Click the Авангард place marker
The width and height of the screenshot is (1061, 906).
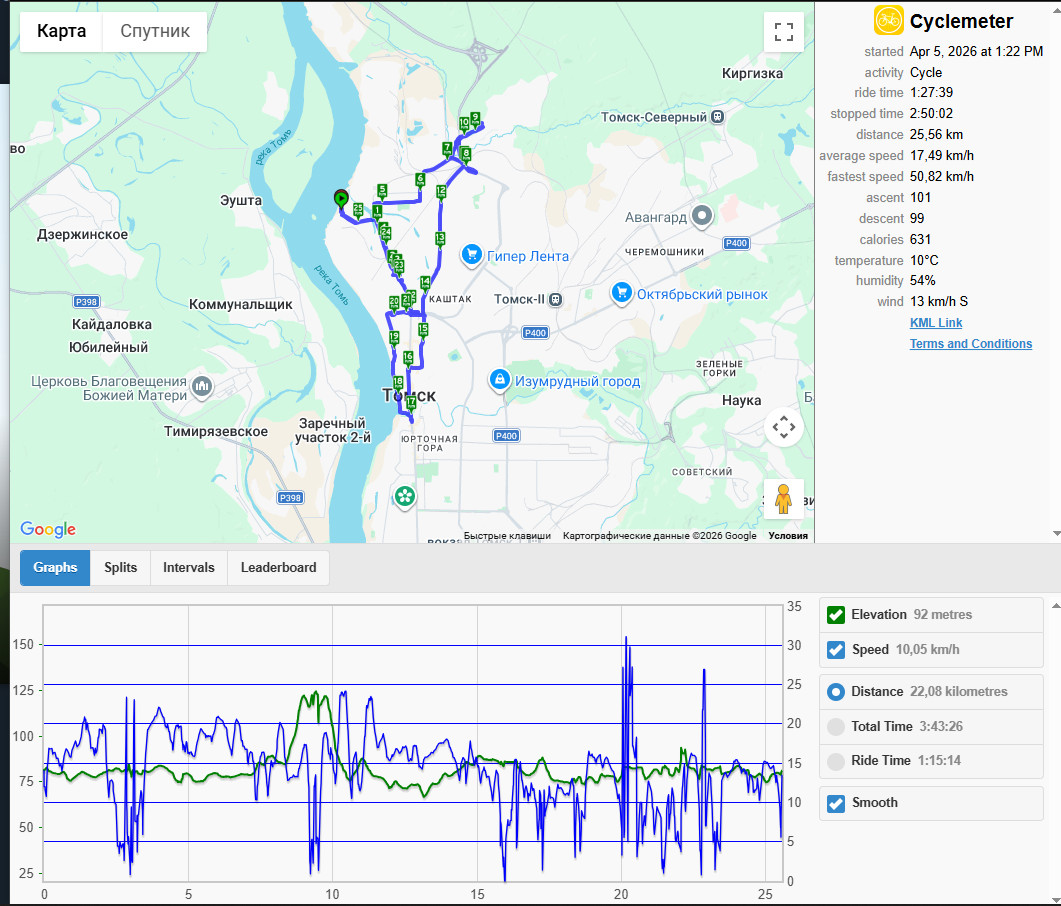coord(702,217)
